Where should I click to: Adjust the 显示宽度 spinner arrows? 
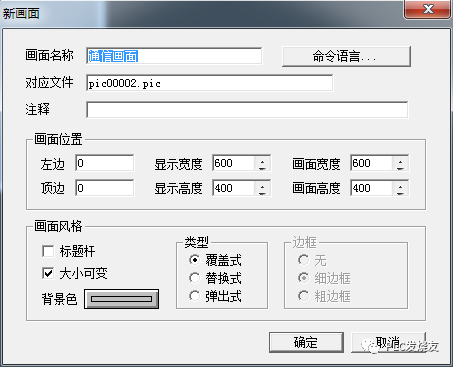pos(262,163)
